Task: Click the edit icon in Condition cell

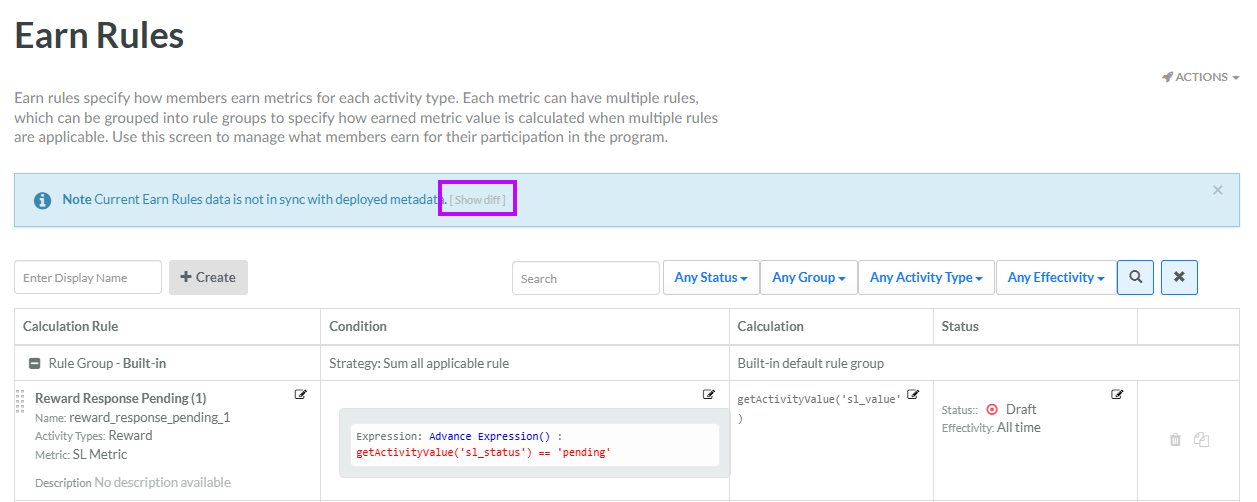Action: [709, 395]
